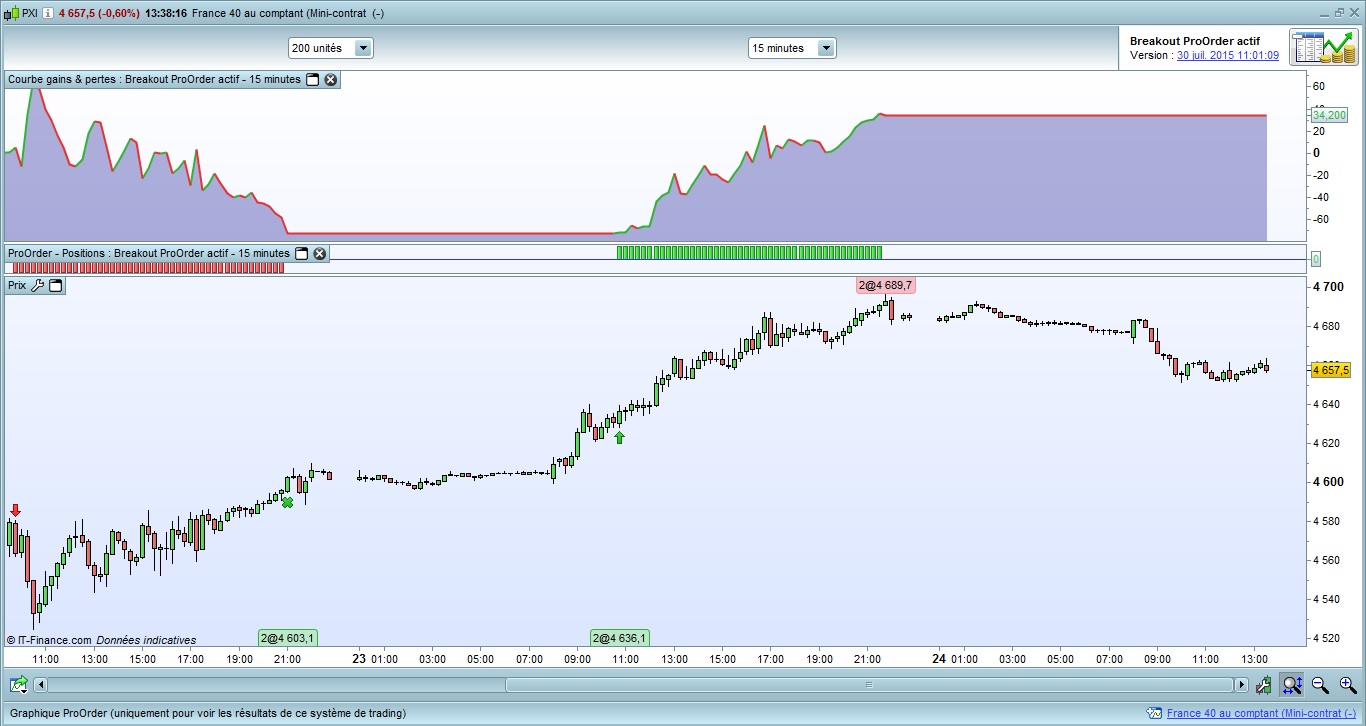The height and width of the screenshot is (726, 1366).
Task: Click the Graphique ProOrder status bar text
Action: [x=206, y=713]
